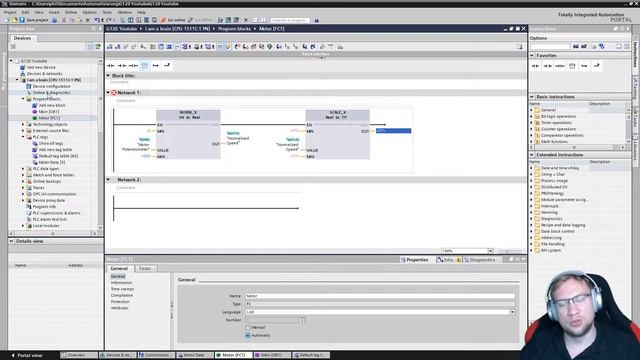
Task: Switch to Motor Data editor in taskbar
Action: [x=195, y=356]
